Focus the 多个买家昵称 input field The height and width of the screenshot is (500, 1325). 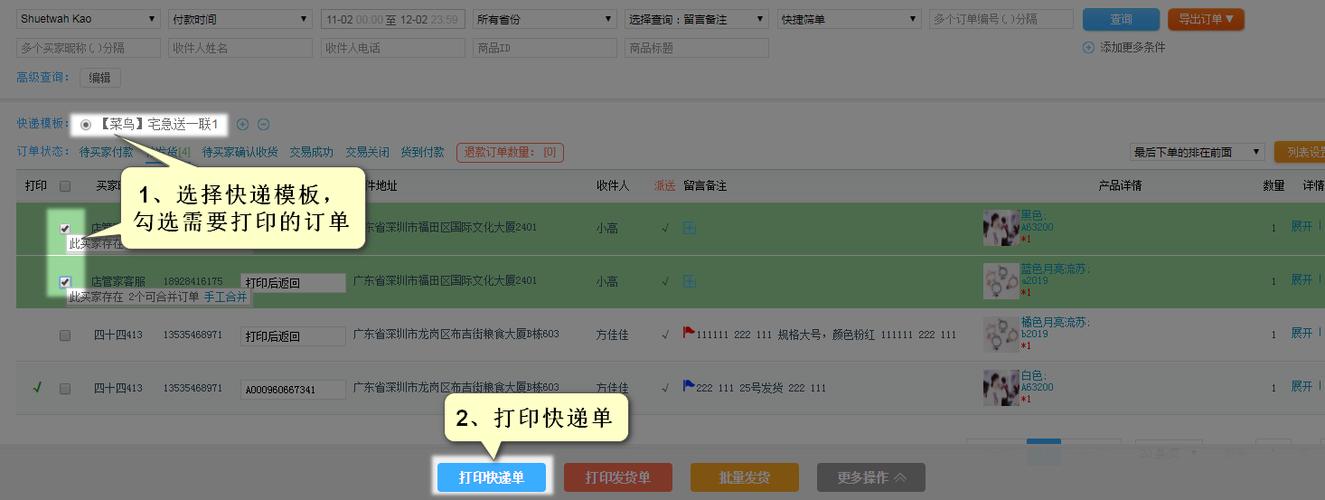[88, 47]
